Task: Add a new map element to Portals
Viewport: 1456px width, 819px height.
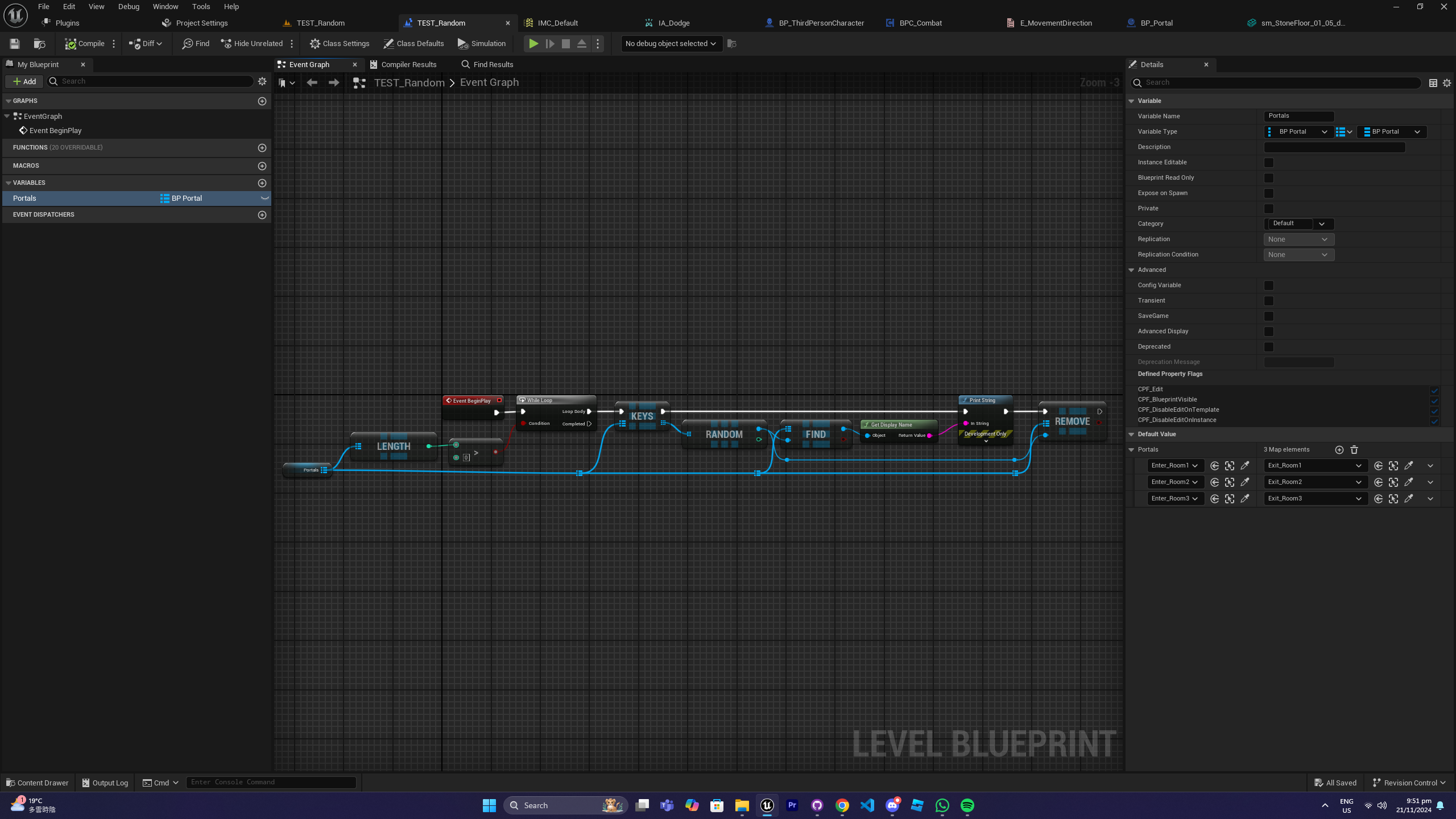Action: pos(1339,450)
